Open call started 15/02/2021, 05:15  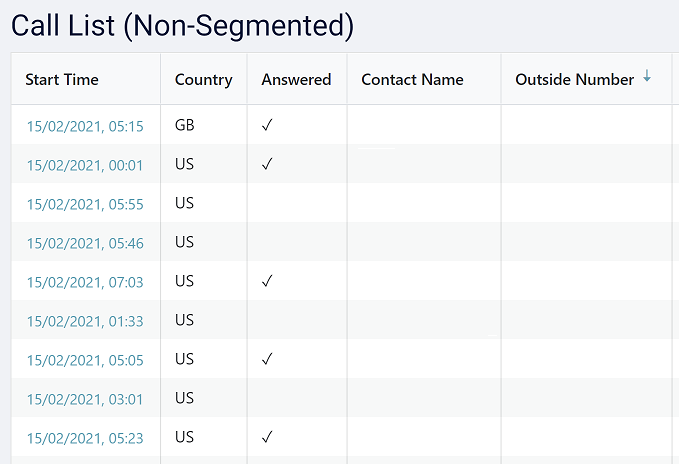pos(85,126)
